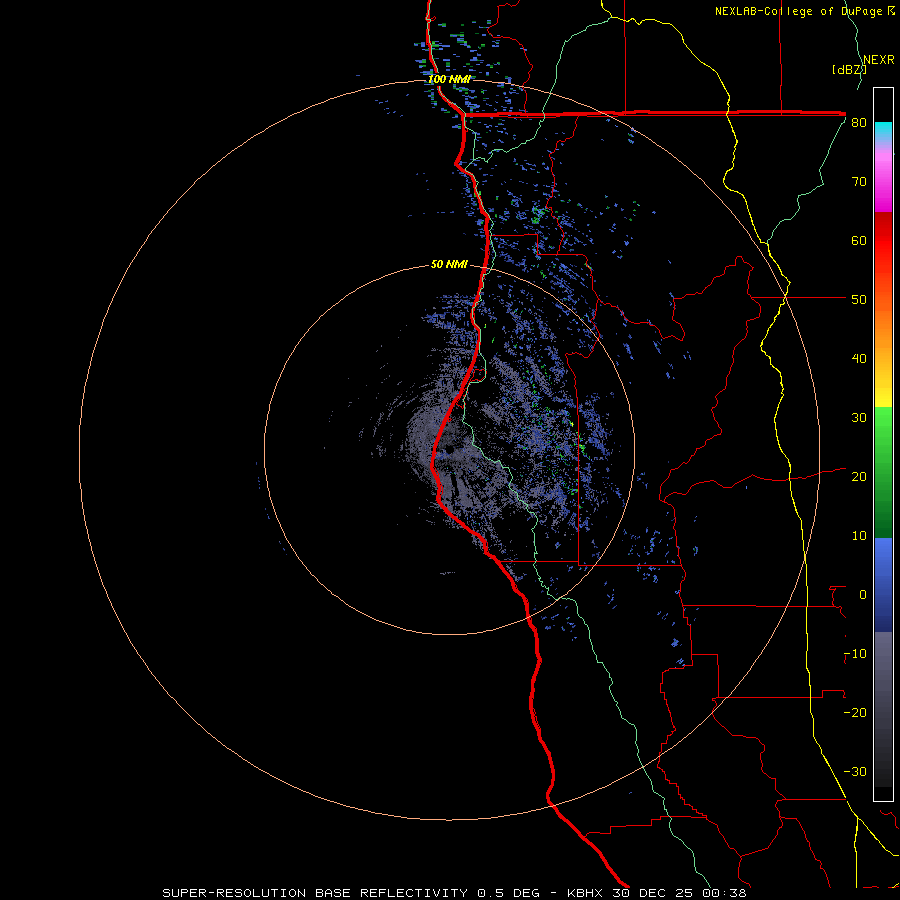This screenshot has height=900, width=900.
Task: Click the 0 value on the dBZ scale
Action: [x=863, y=595]
